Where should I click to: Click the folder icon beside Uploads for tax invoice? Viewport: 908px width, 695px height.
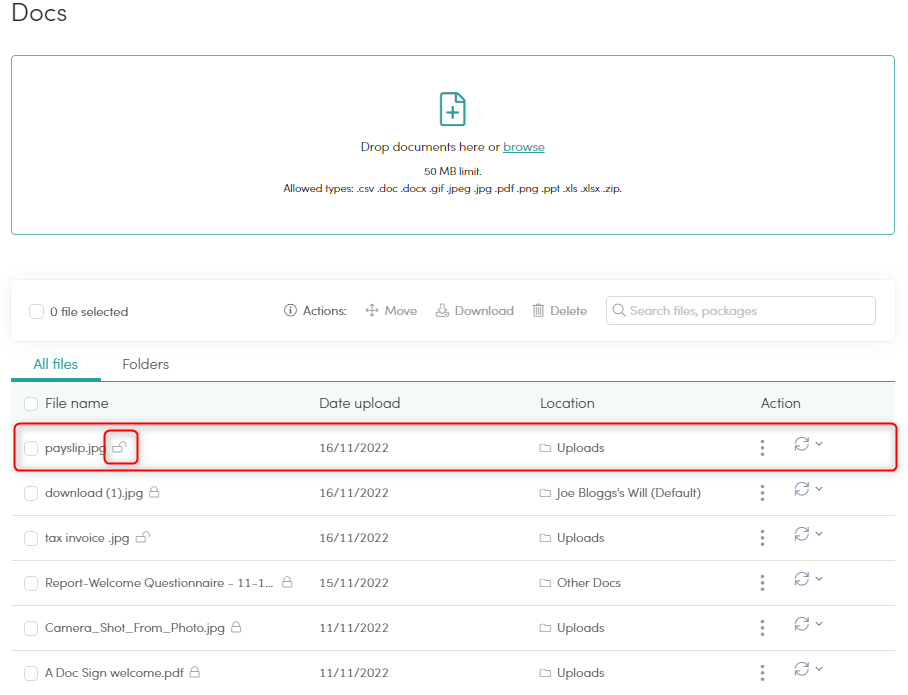[x=545, y=537]
